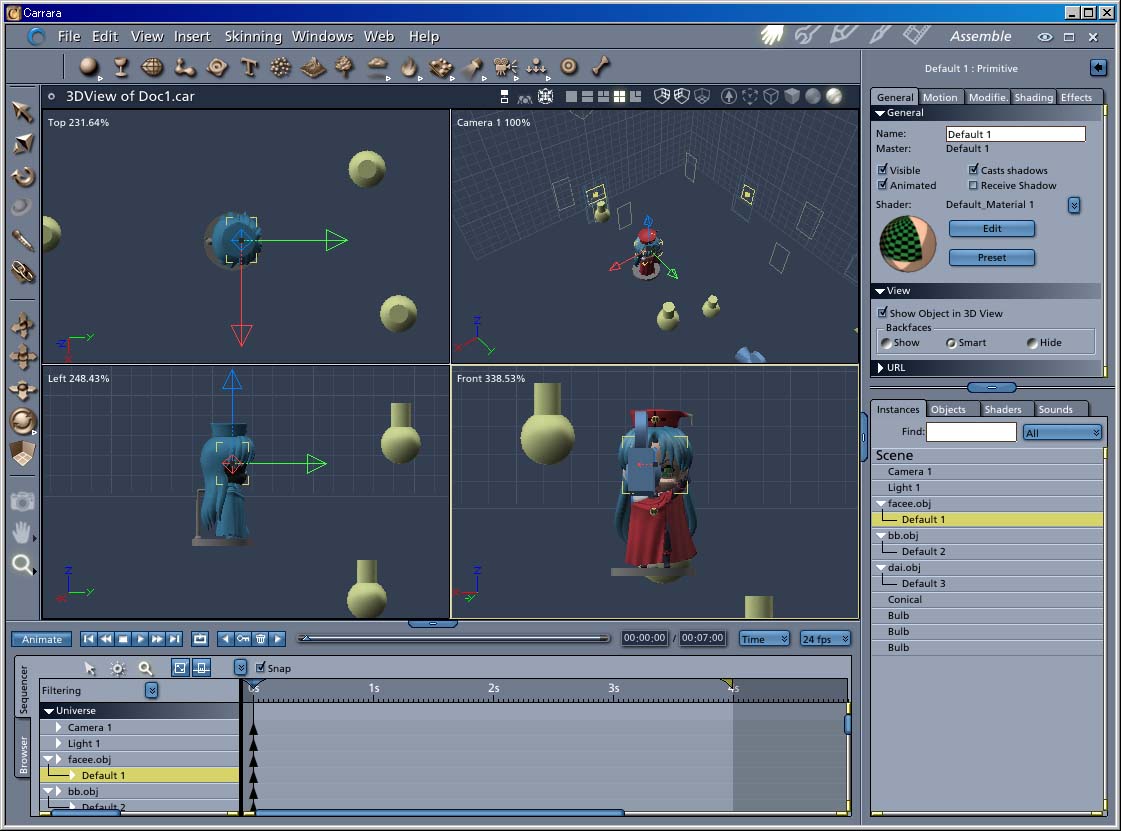Select the fire effect tool in toolbar
Screen dimensions: 1121x831
[x=408, y=68]
